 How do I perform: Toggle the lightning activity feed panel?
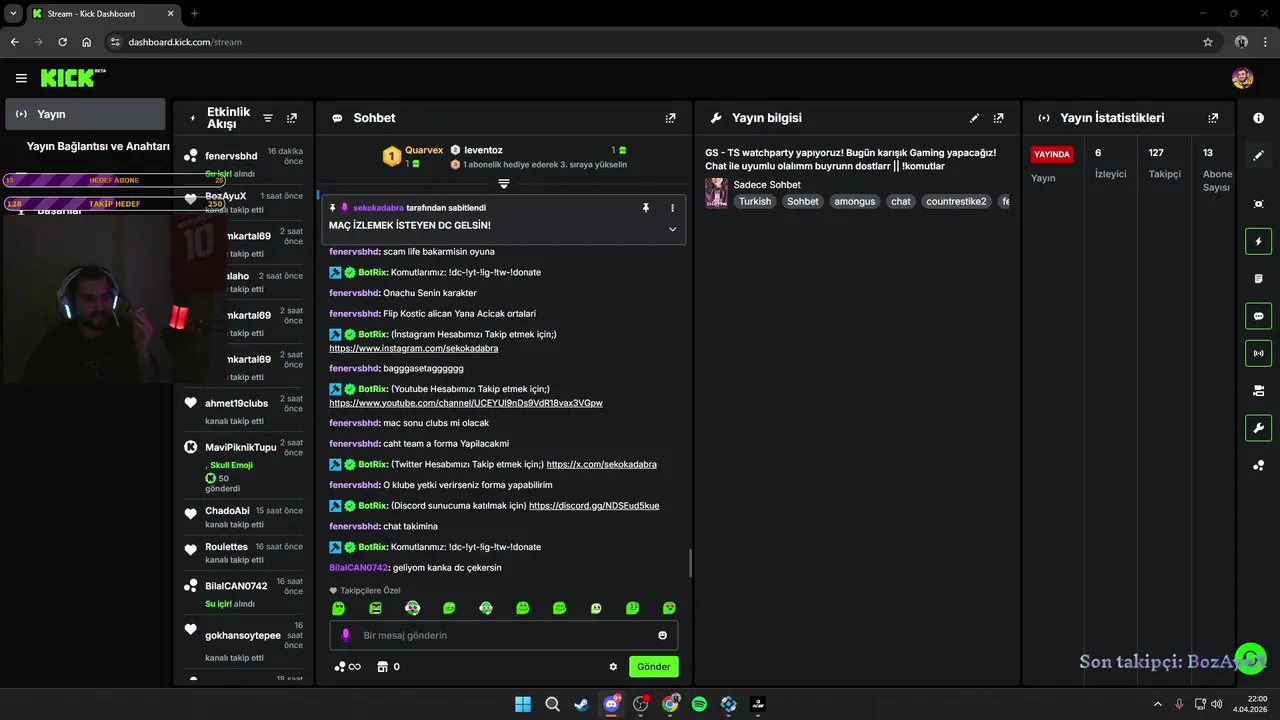tap(1258, 241)
